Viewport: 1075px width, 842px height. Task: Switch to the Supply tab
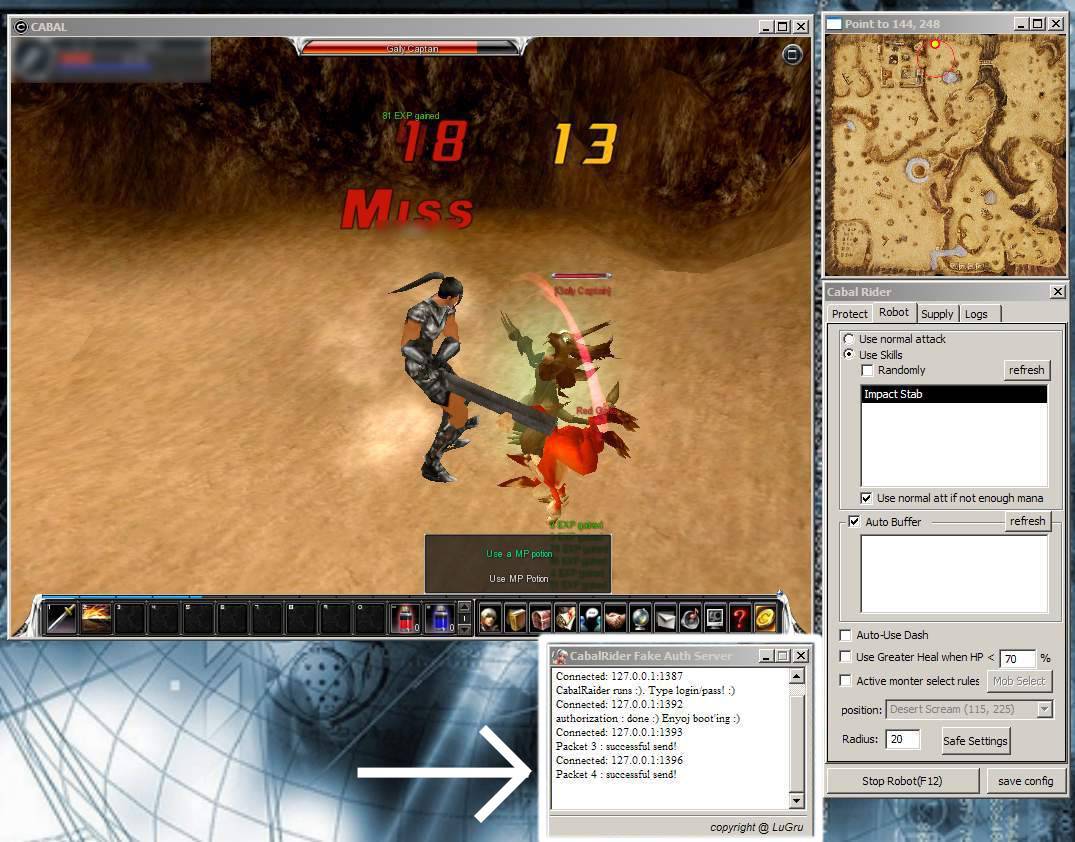point(937,314)
